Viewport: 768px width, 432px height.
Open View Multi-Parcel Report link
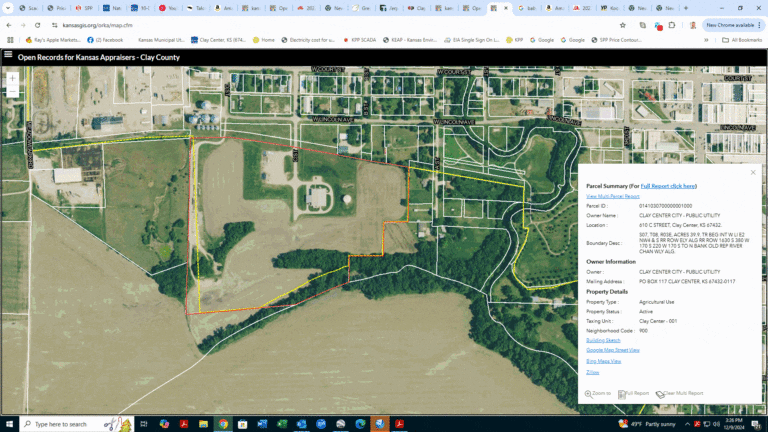[x=612, y=196]
